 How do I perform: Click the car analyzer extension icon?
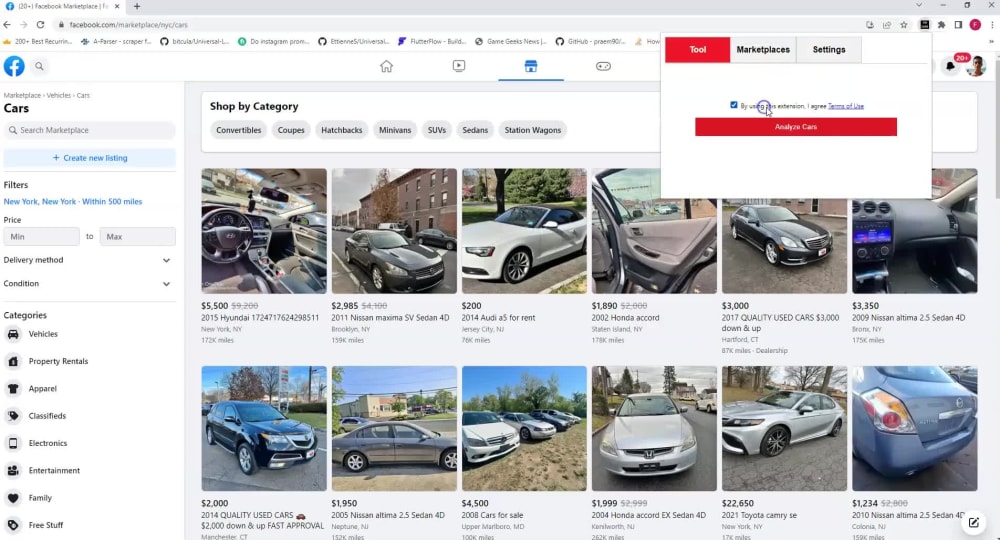click(x=924, y=25)
